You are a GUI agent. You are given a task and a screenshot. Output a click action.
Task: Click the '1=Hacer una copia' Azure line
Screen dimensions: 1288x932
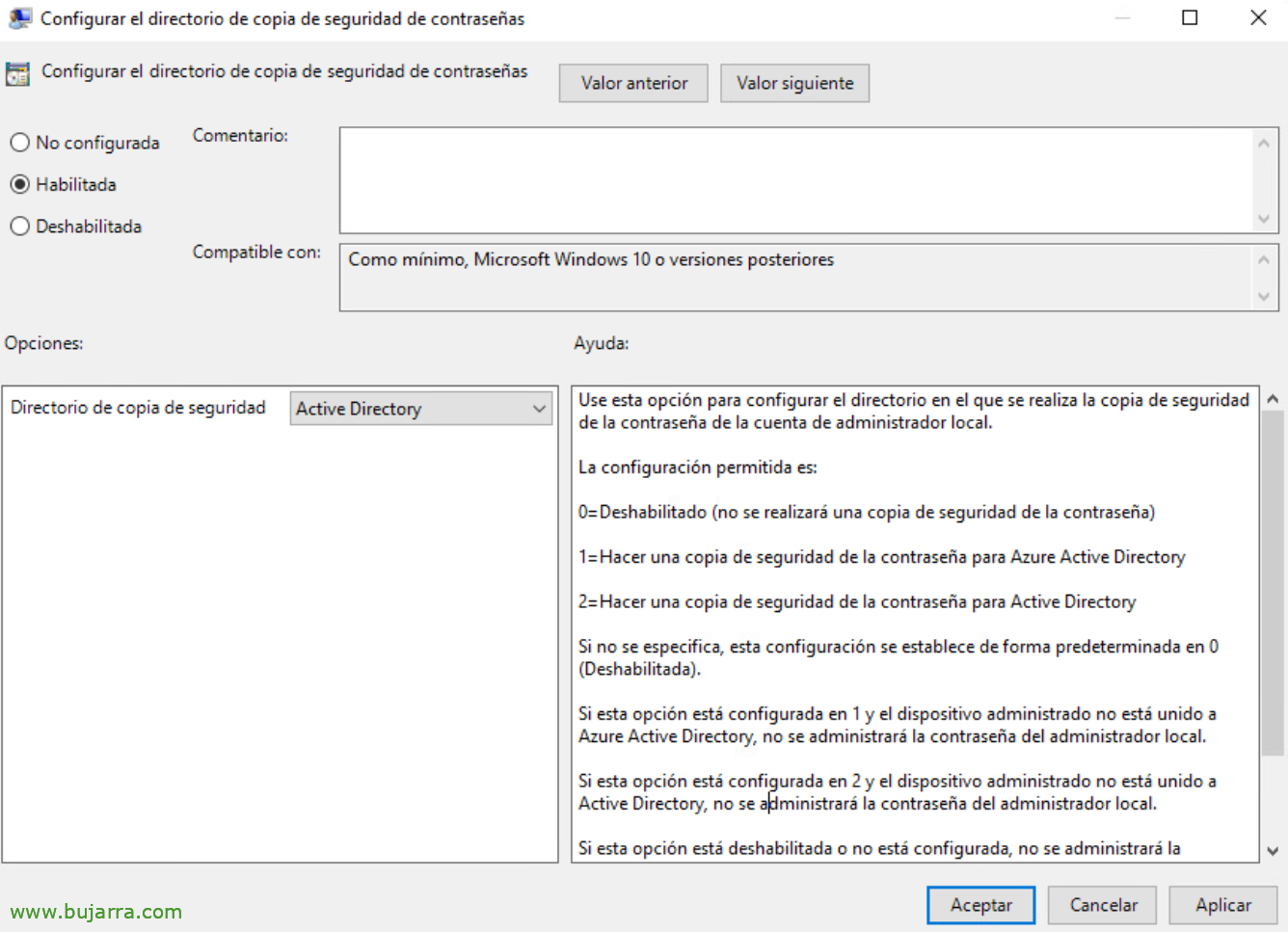point(881,557)
